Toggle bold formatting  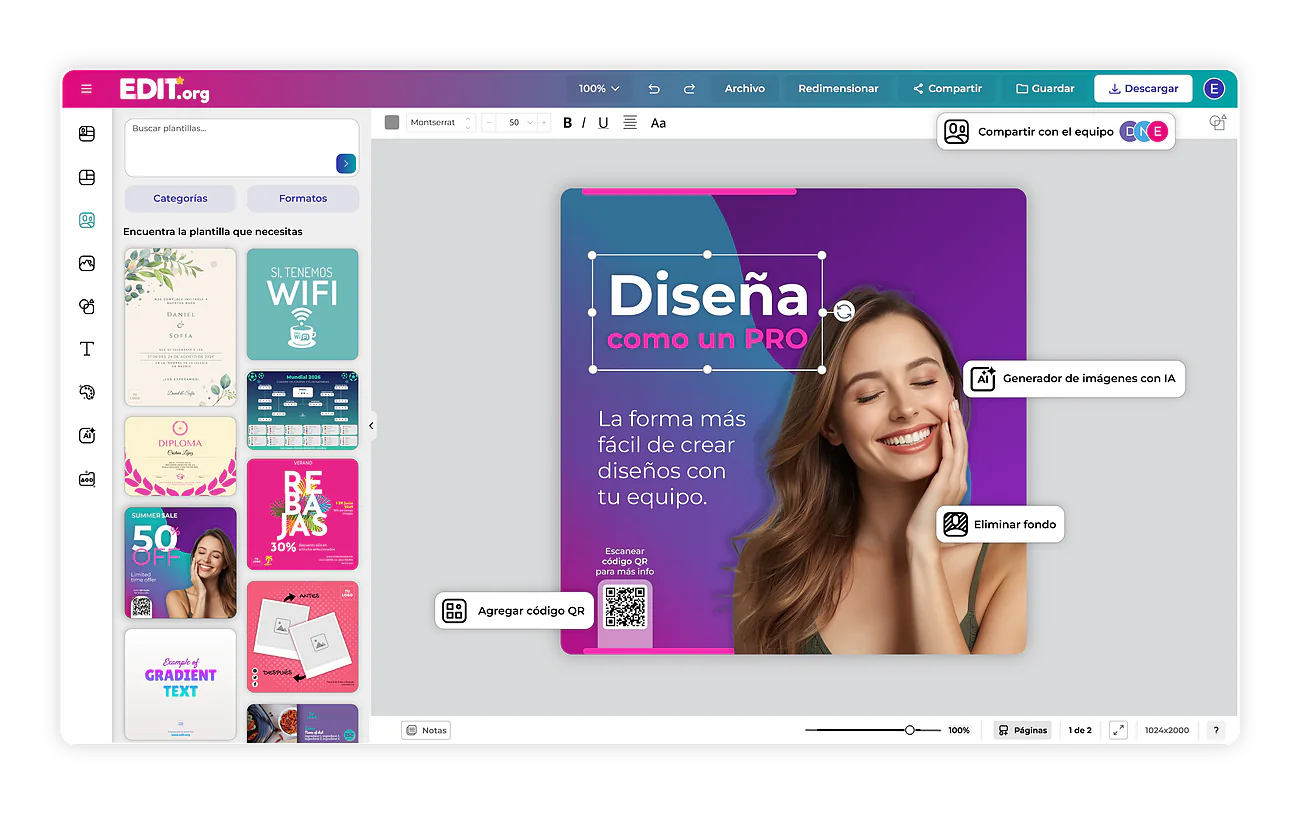[x=567, y=123]
